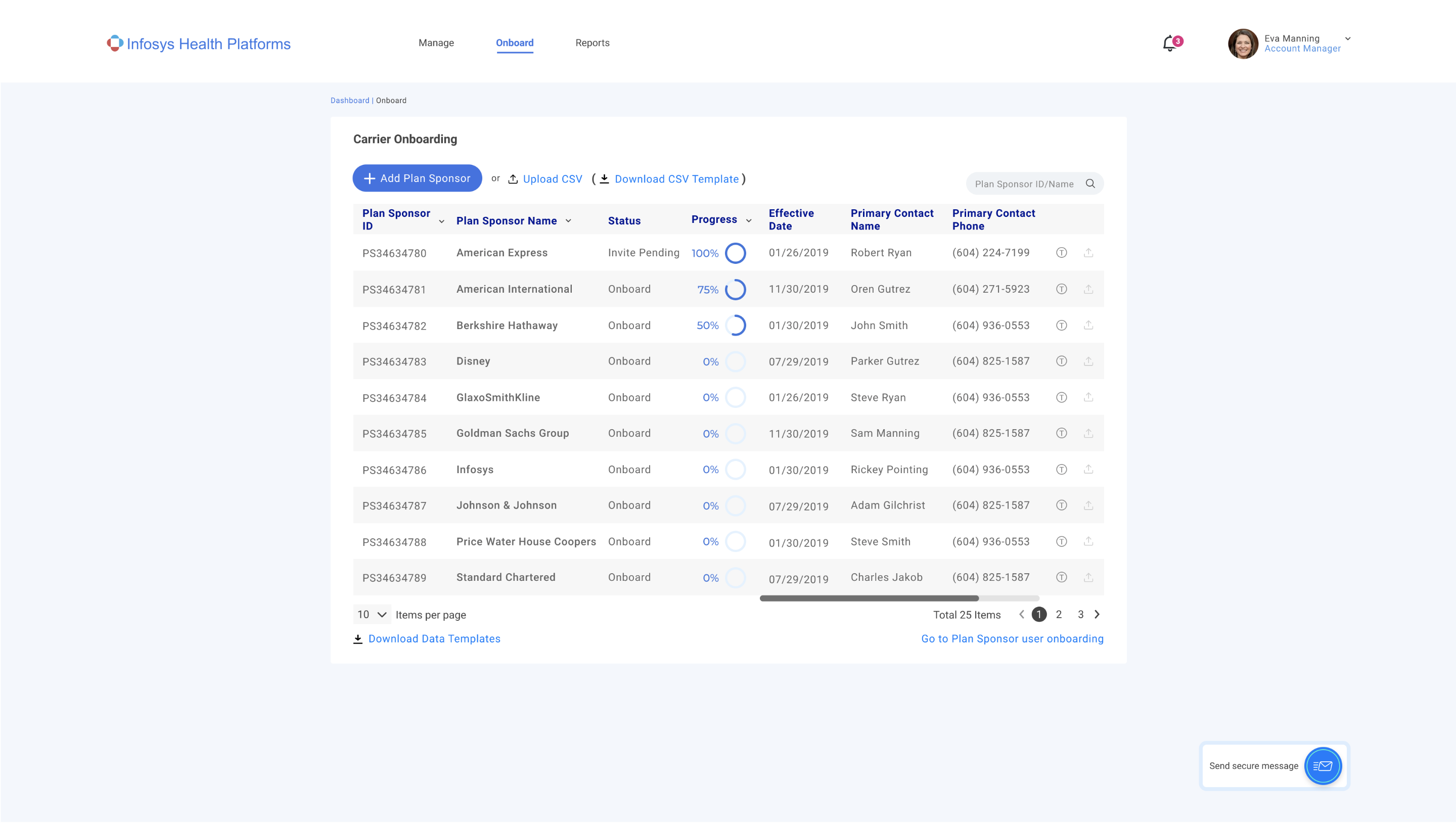Open the items per page dropdown

(372, 615)
